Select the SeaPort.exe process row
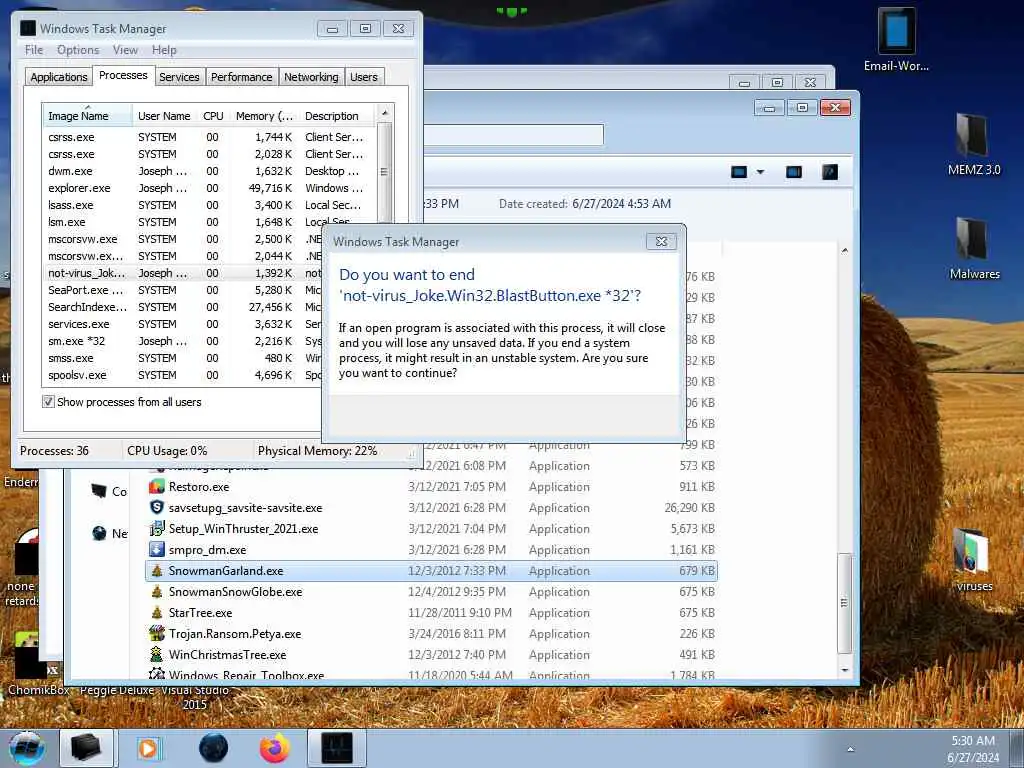1024x768 pixels. tap(183, 290)
